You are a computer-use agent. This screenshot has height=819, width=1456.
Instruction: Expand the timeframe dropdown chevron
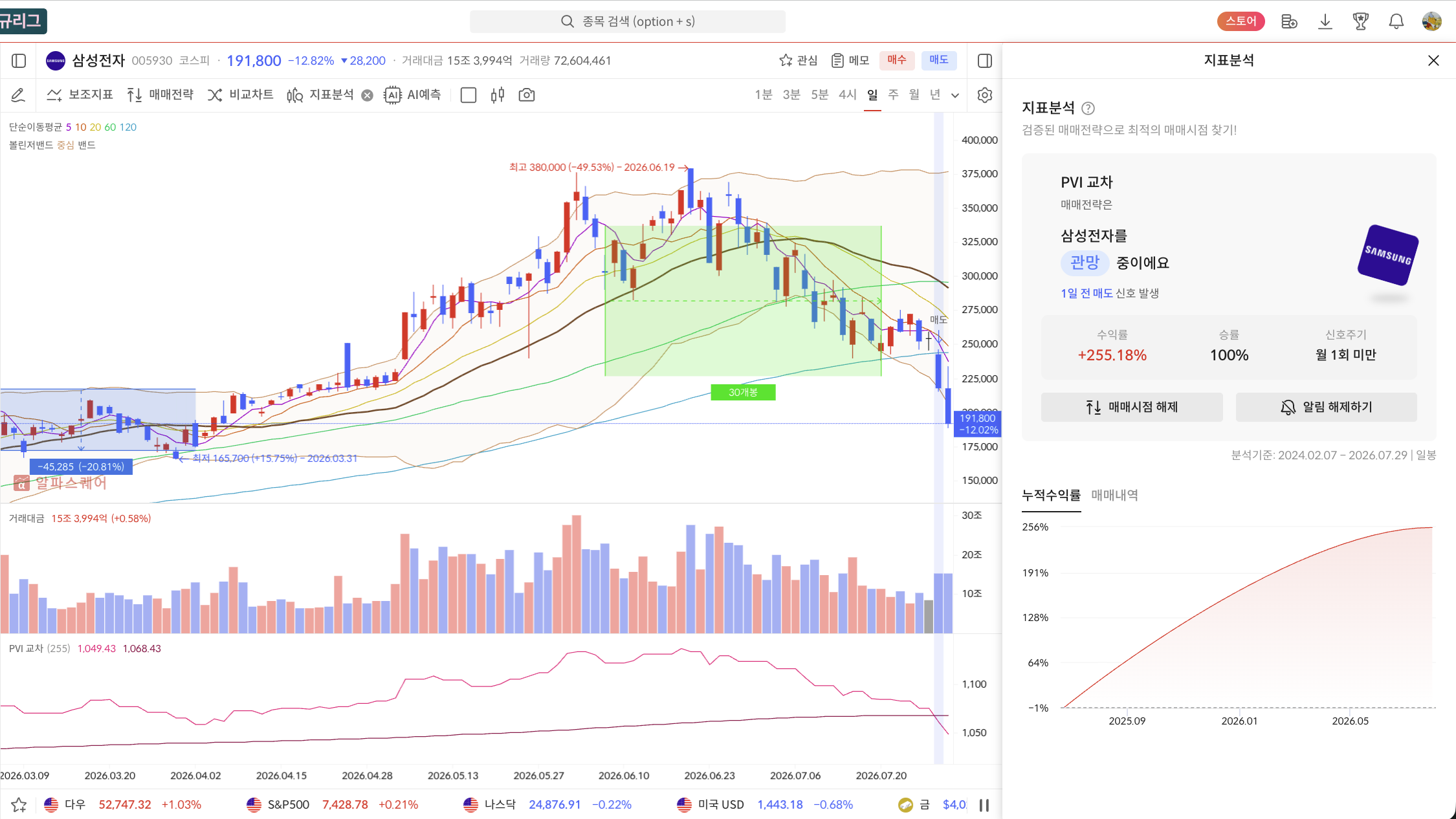(x=955, y=96)
